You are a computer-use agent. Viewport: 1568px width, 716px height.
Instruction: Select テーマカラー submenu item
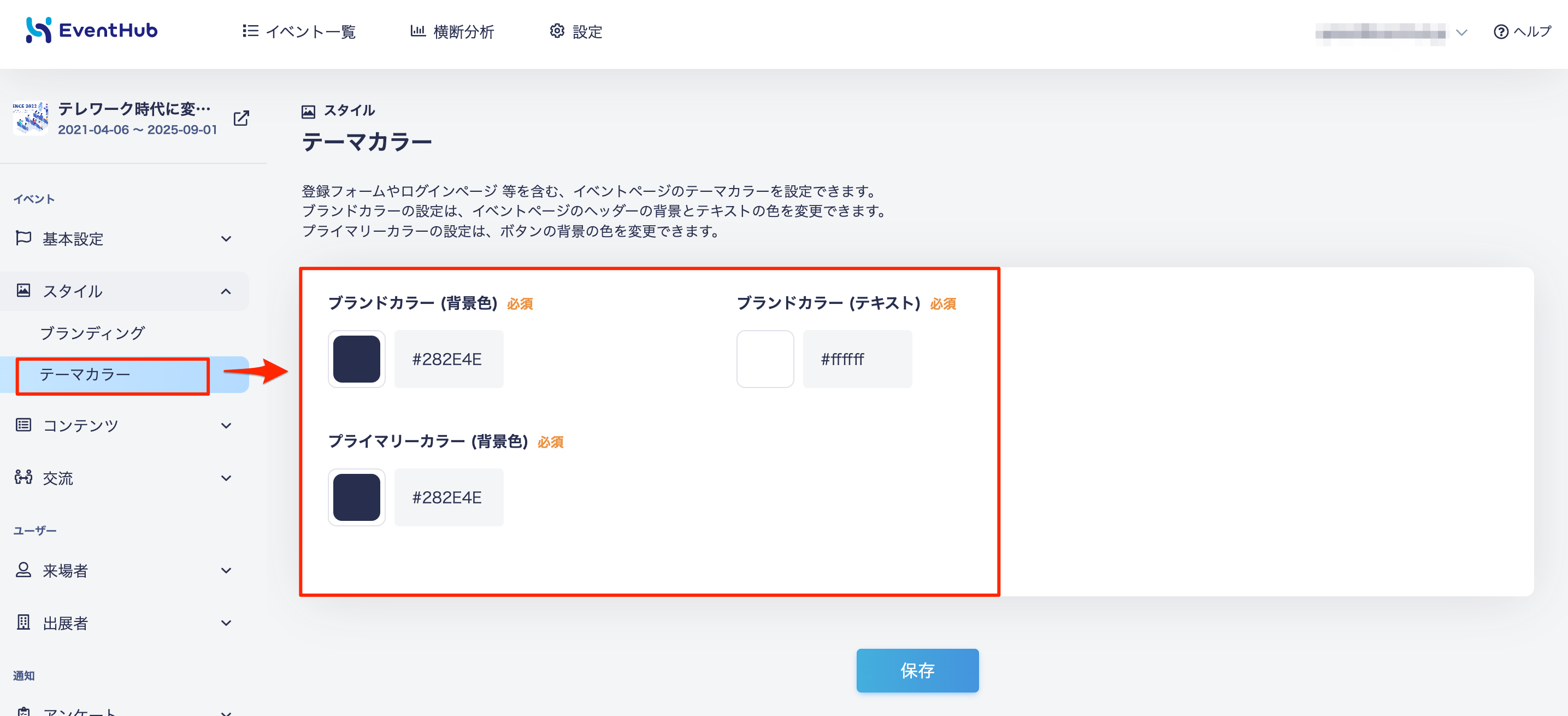124,374
